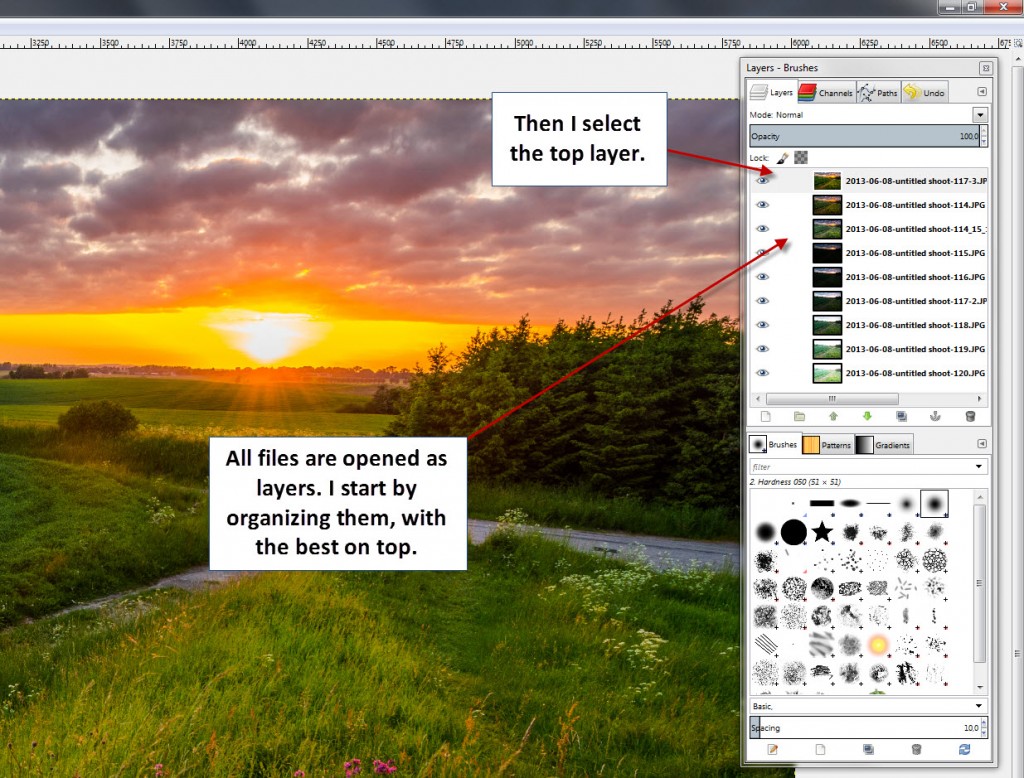Anchor the floating layer
Screen dimensions: 1024x778
[x=935, y=417]
